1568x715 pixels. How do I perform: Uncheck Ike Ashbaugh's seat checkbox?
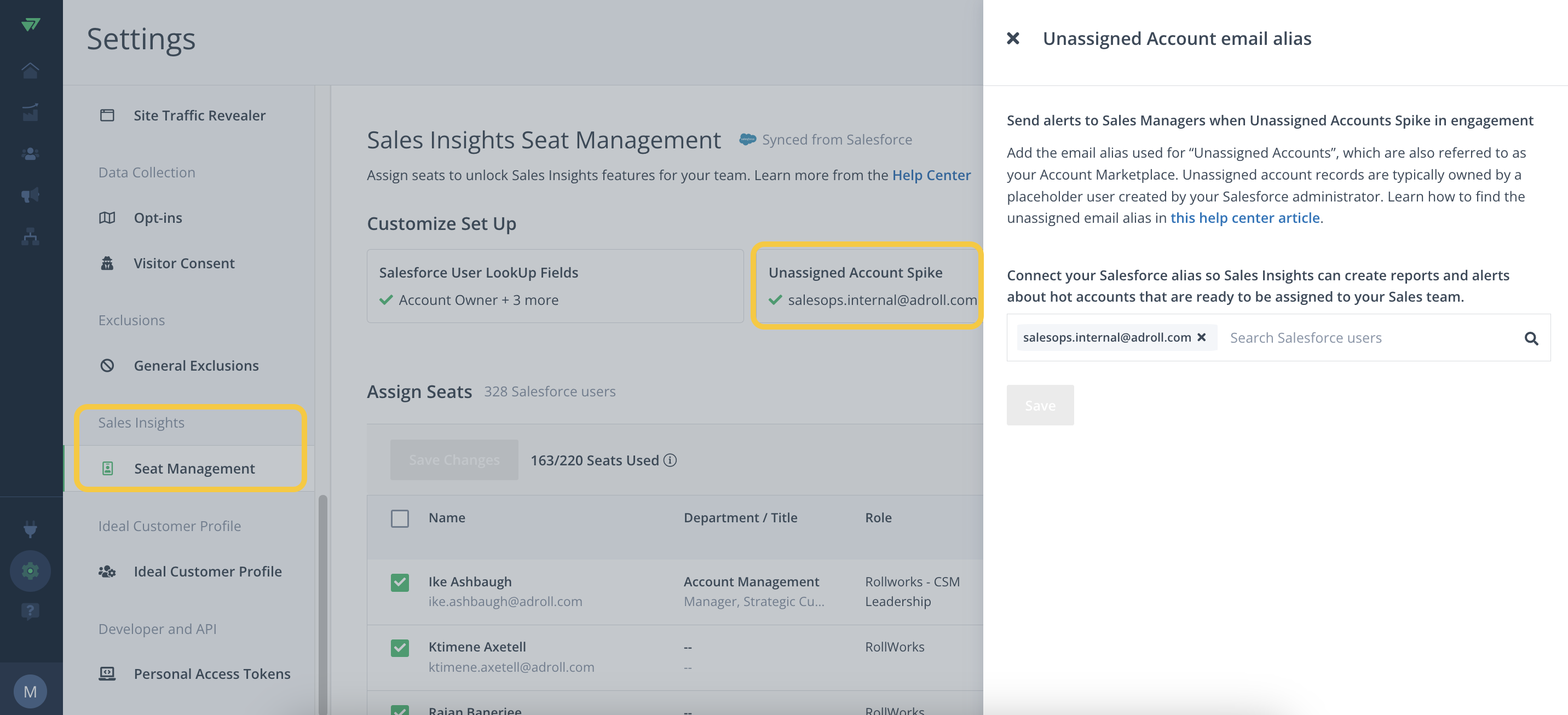pyautogui.click(x=400, y=583)
